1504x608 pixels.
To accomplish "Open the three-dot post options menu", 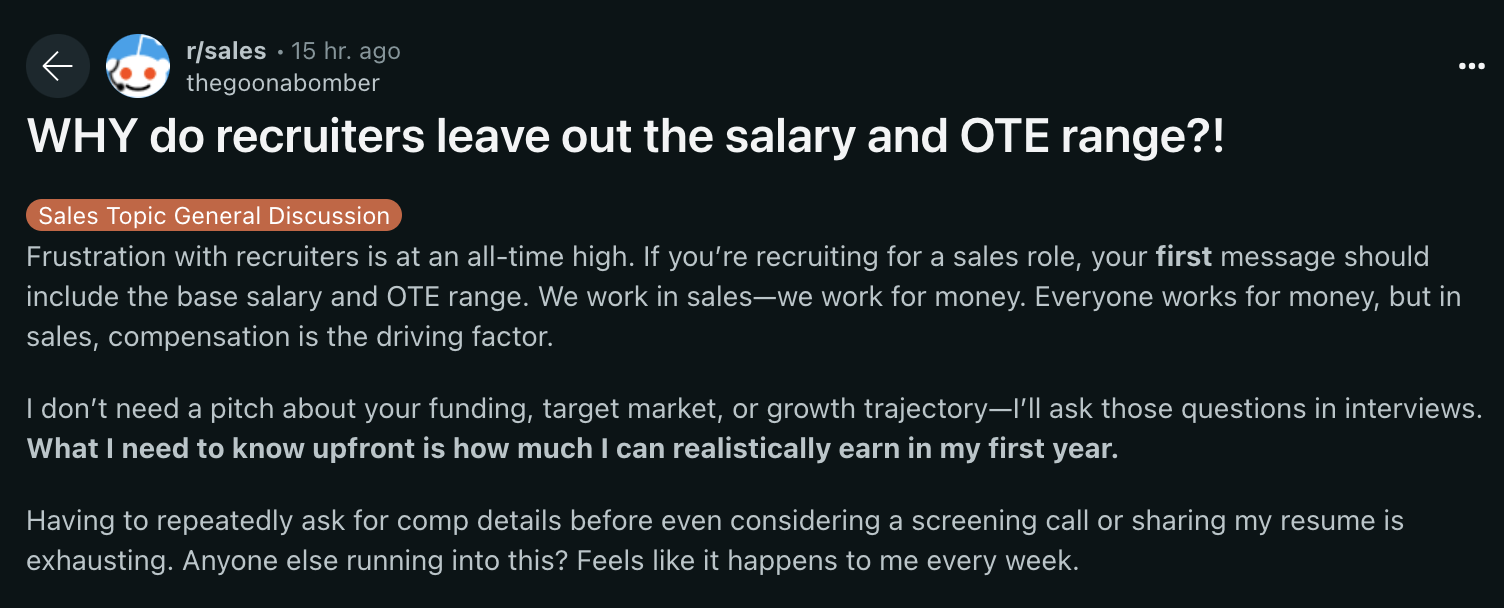I will click(x=1472, y=66).
